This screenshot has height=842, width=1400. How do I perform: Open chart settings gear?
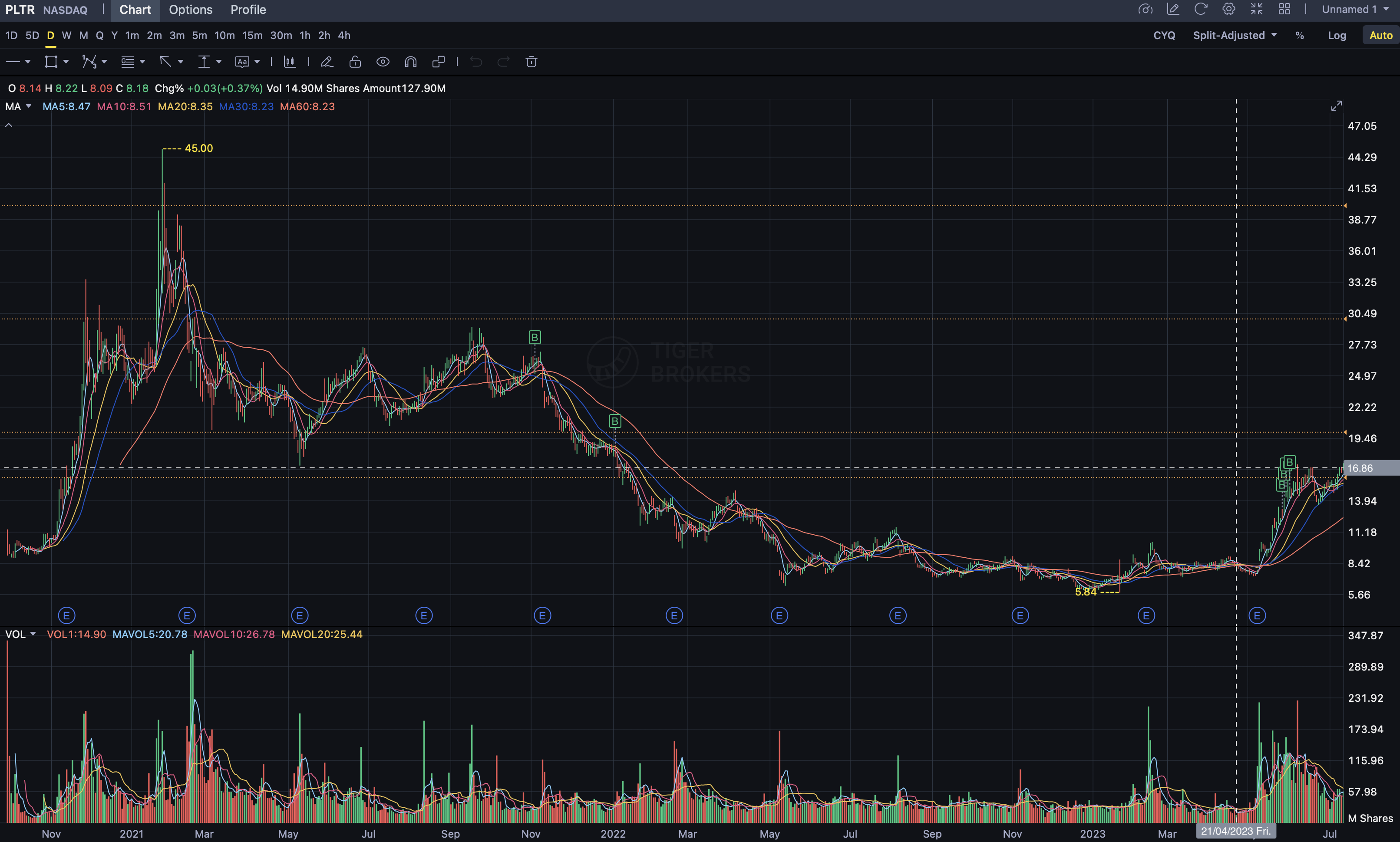pyautogui.click(x=1228, y=9)
